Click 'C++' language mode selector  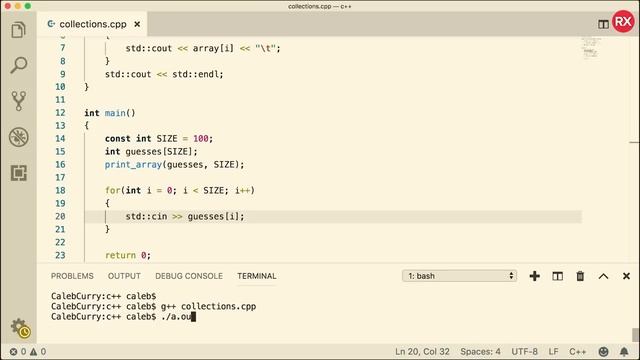coord(578,351)
